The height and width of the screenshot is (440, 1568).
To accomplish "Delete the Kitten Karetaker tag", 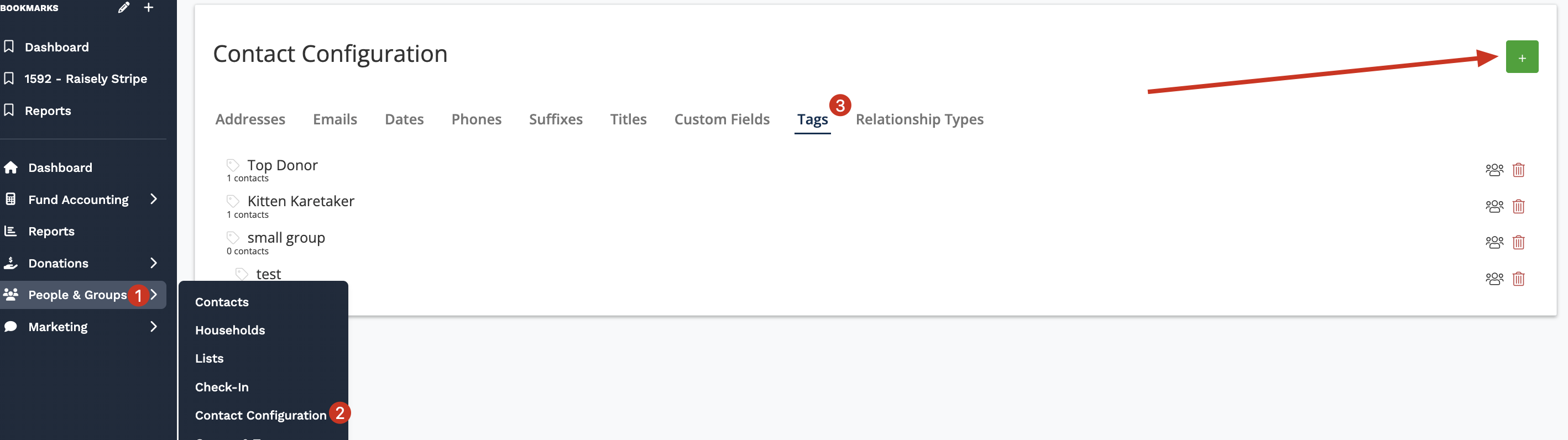I will 1518,206.
